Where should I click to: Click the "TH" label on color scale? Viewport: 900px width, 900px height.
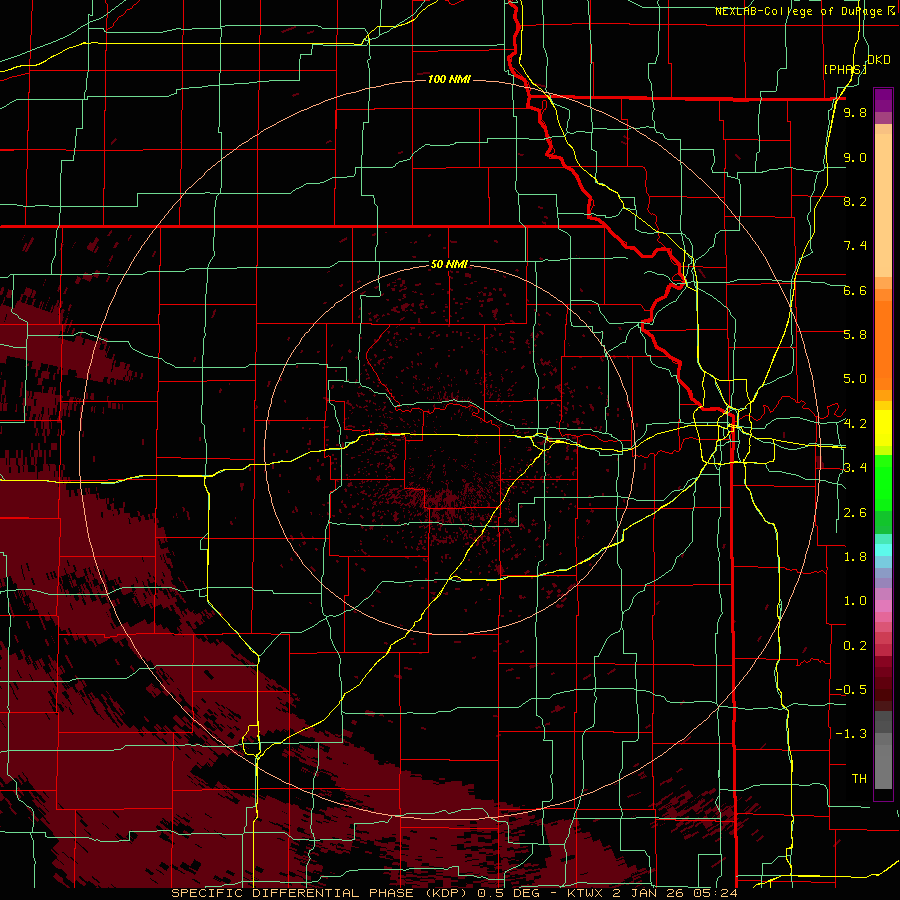859,779
